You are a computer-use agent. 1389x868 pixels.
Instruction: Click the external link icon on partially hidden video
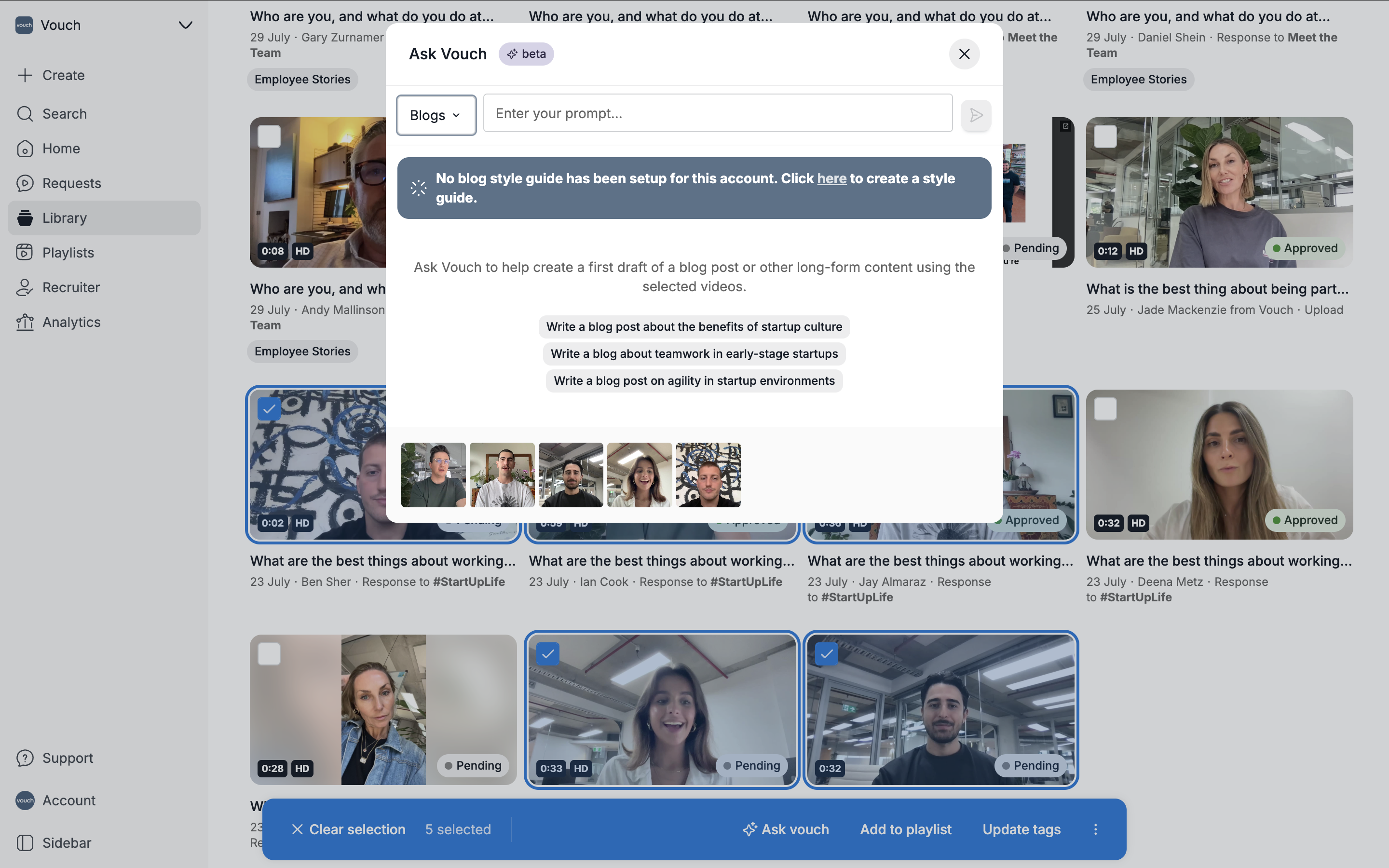tap(1065, 126)
